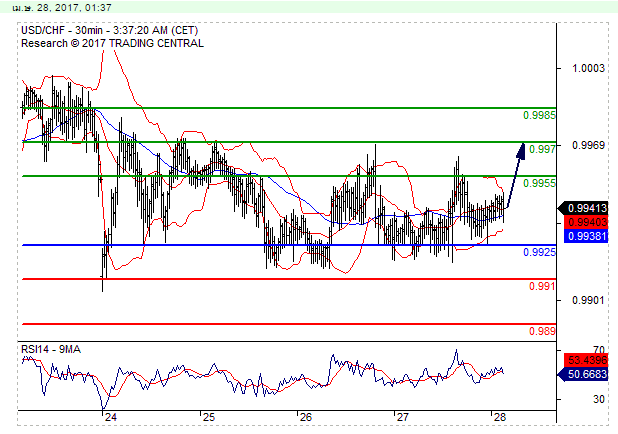Click the red 53.4396 RSI value tag
Viewport: 618px width, 434px height.
tap(587, 360)
